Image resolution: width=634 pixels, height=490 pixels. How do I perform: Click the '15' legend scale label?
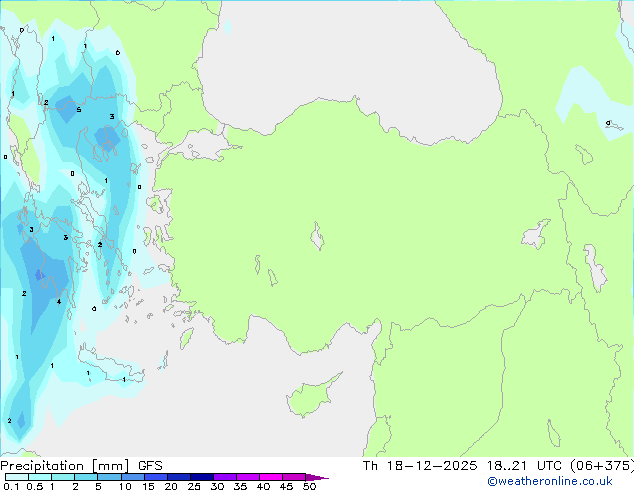148,486
